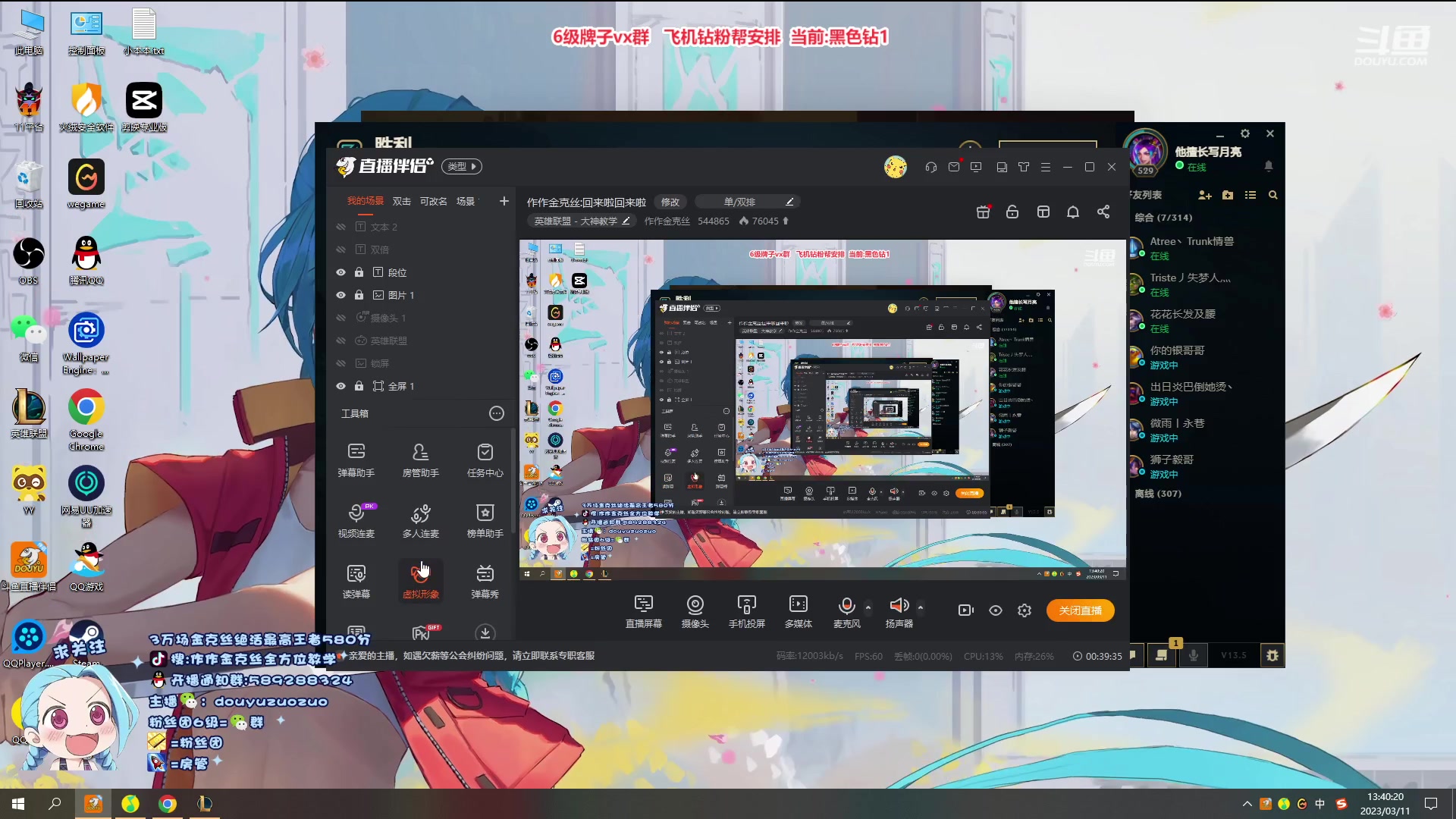Open Chrome from the Windows taskbar
Image resolution: width=1456 pixels, height=819 pixels.
tap(168, 804)
